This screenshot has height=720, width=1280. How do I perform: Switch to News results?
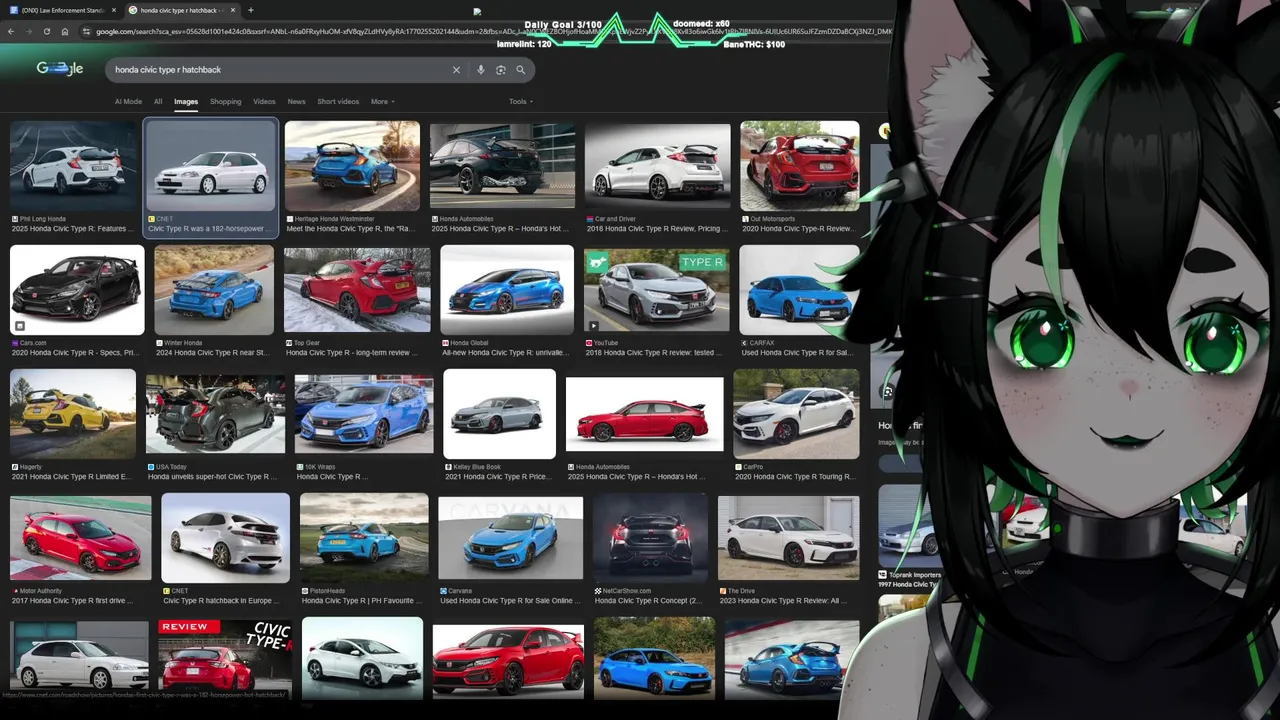click(296, 101)
